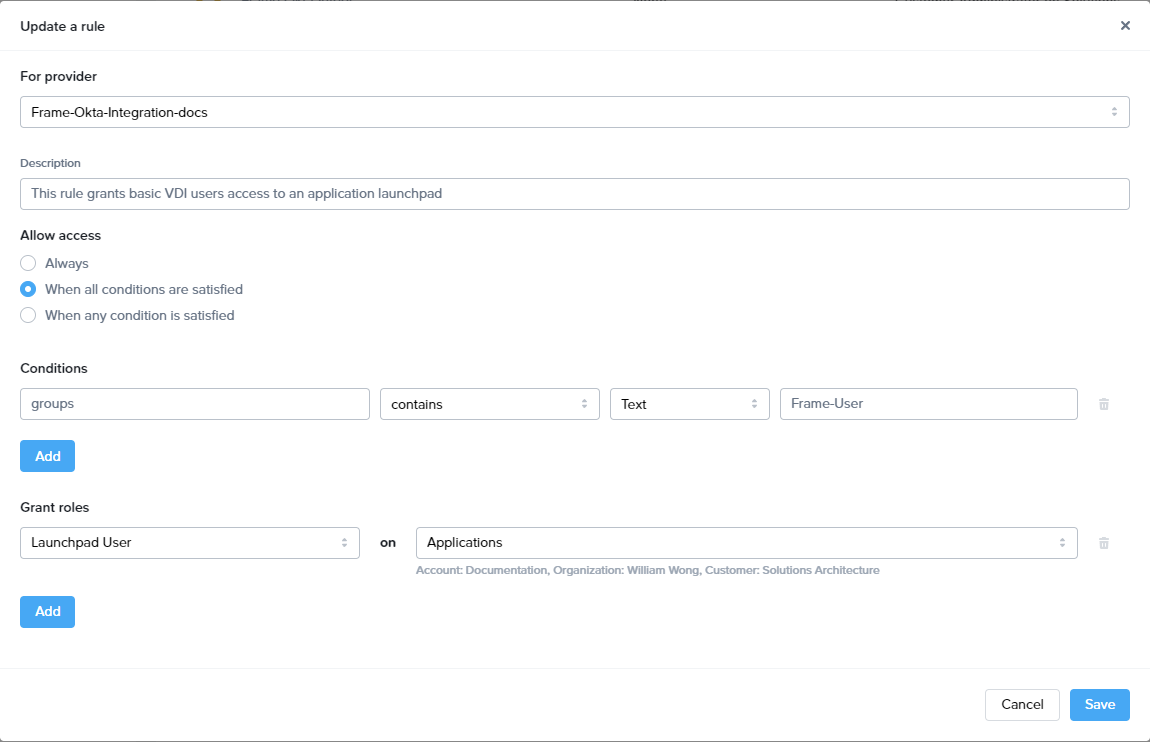Viewport: 1150px width, 742px height.
Task: Click the Frame-User value field
Action: 928,404
